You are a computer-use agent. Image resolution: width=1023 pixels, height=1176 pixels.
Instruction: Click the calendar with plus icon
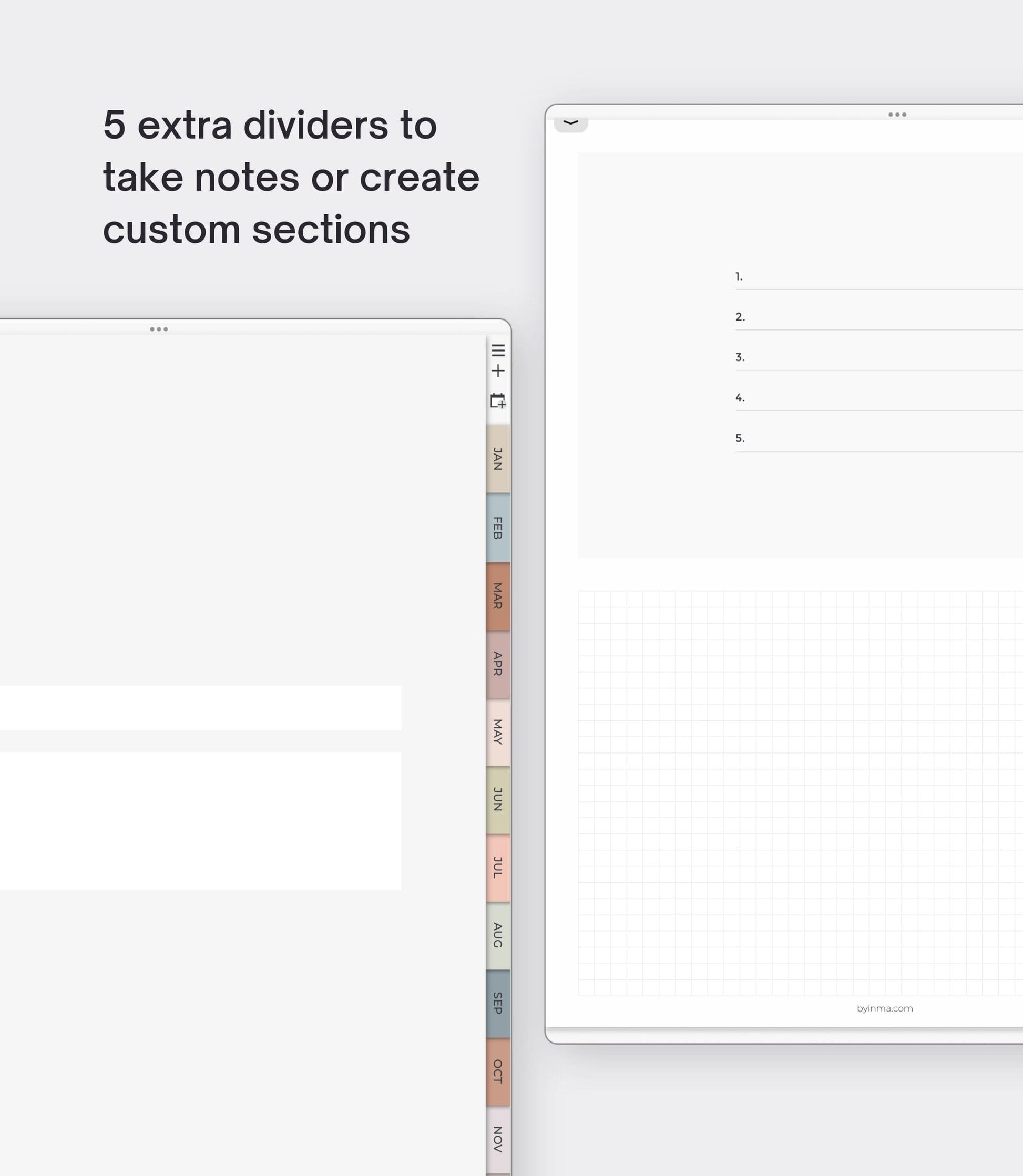pos(498,400)
